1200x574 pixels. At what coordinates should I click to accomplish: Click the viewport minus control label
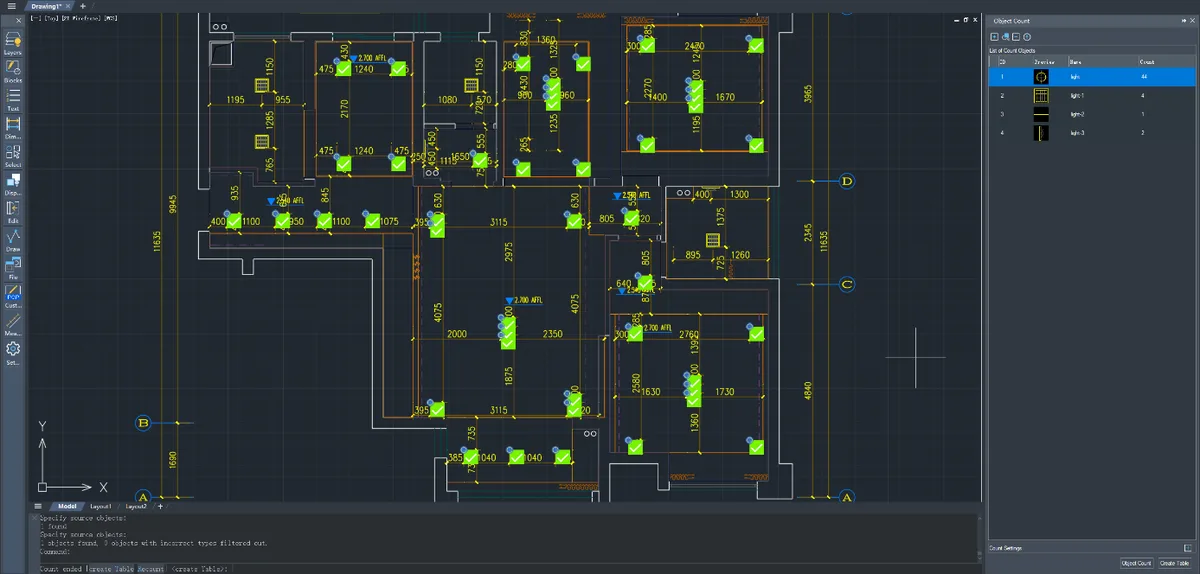click(35, 19)
